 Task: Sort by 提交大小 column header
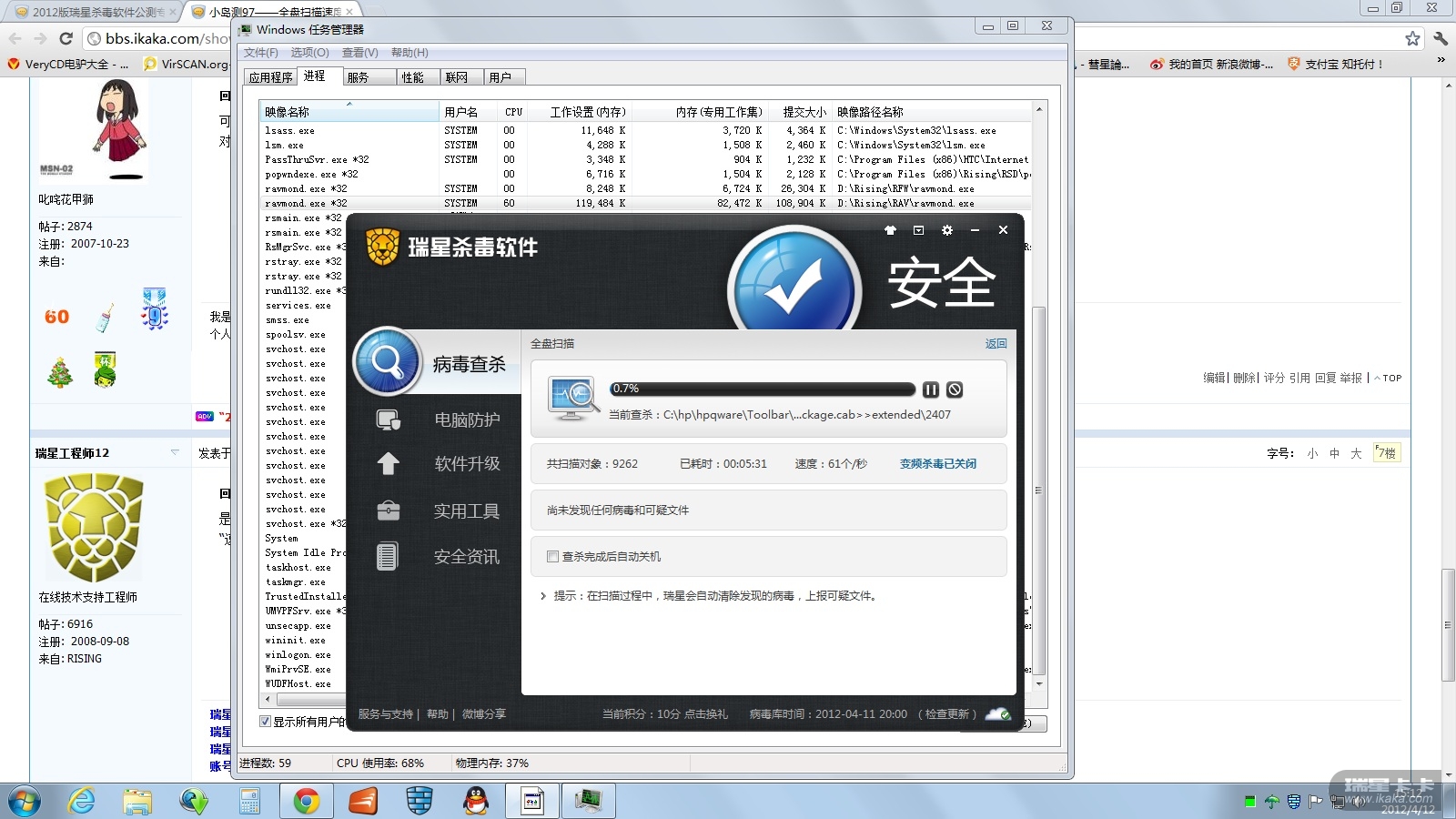pos(802,112)
